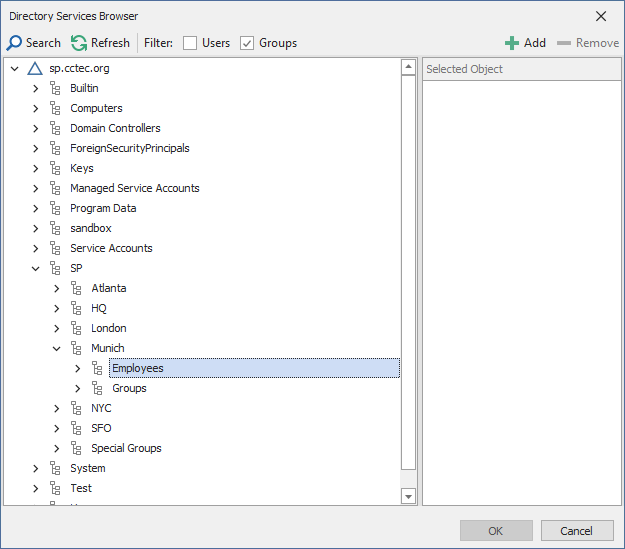Click the tree scrollbar down arrow
Screen dimensions: 625x549
tap(408, 496)
